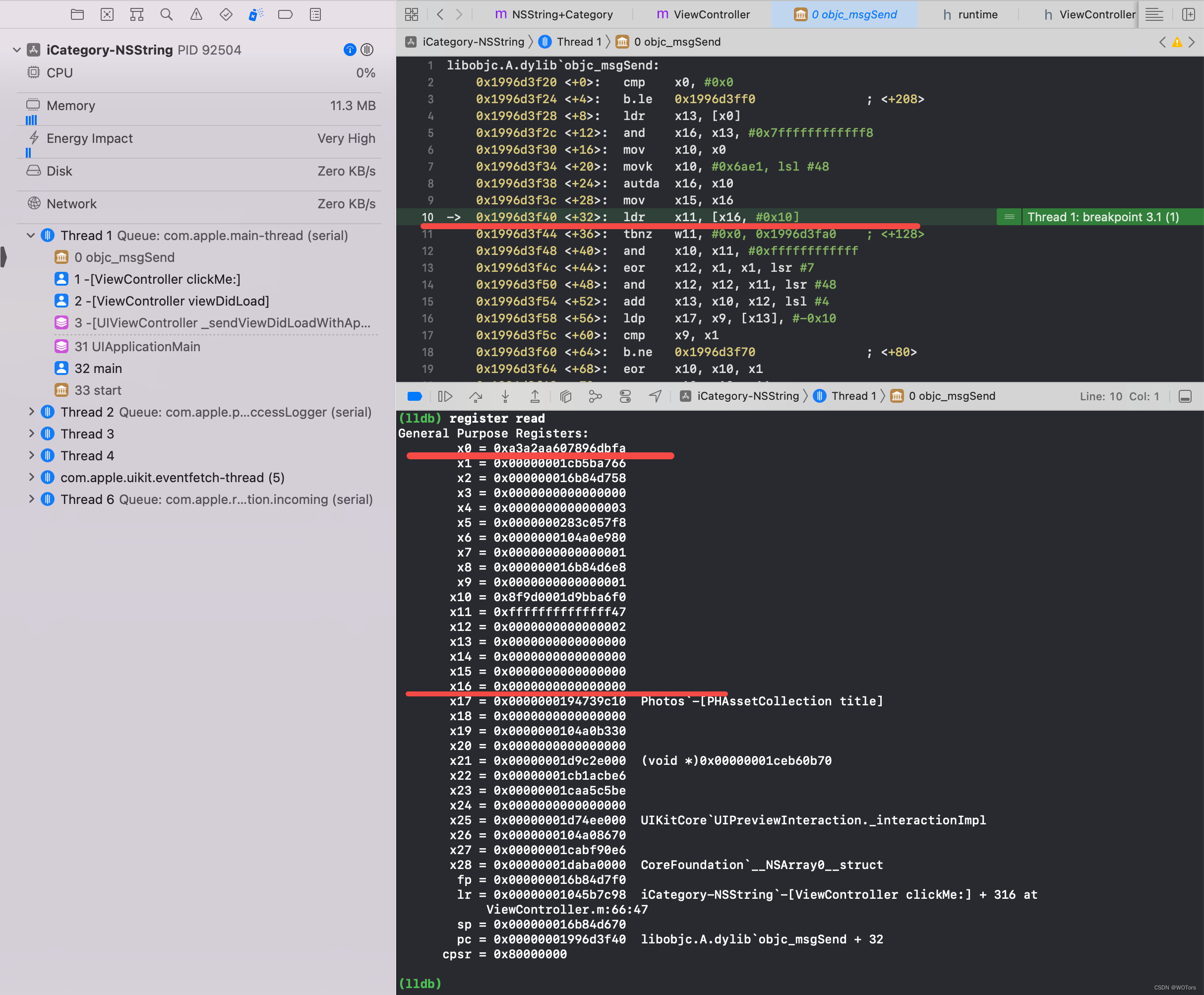The image size is (1204, 995).
Task: Open the Breakpoint navigator icon
Action: click(x=286, y=14)
